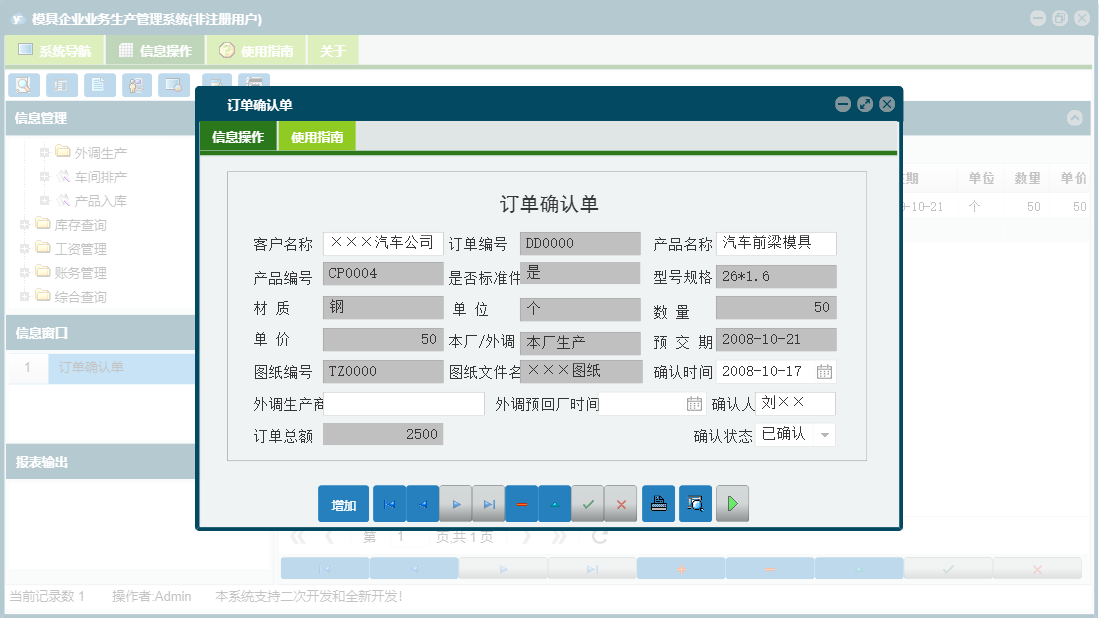Click the 关于 menu tab
The height and width of the screenshot is (618, 1099).
pyautogui.click(x=333, y=49)
